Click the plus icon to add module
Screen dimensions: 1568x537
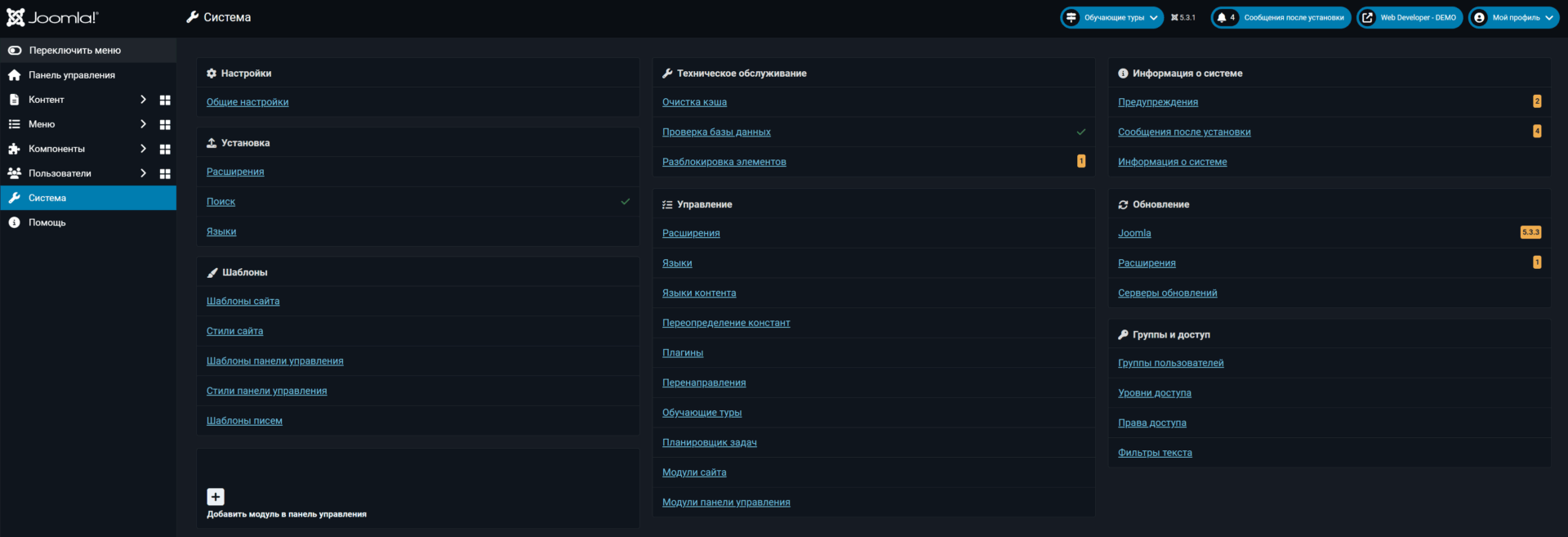tap(216, 496)
